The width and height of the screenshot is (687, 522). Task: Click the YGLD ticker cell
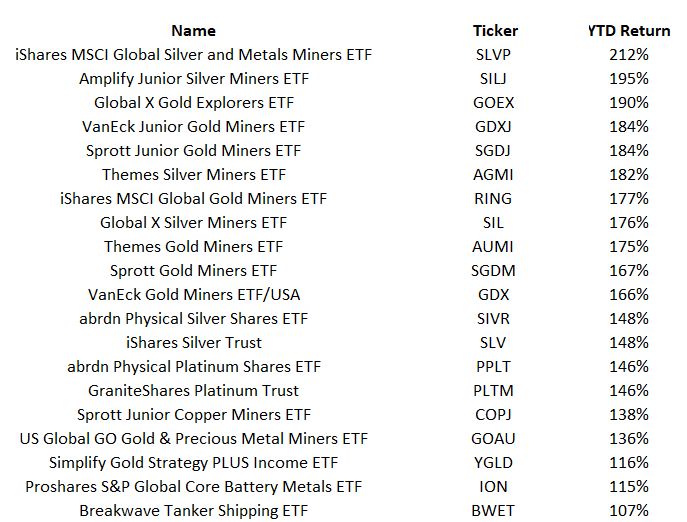(x=494, y=462)
